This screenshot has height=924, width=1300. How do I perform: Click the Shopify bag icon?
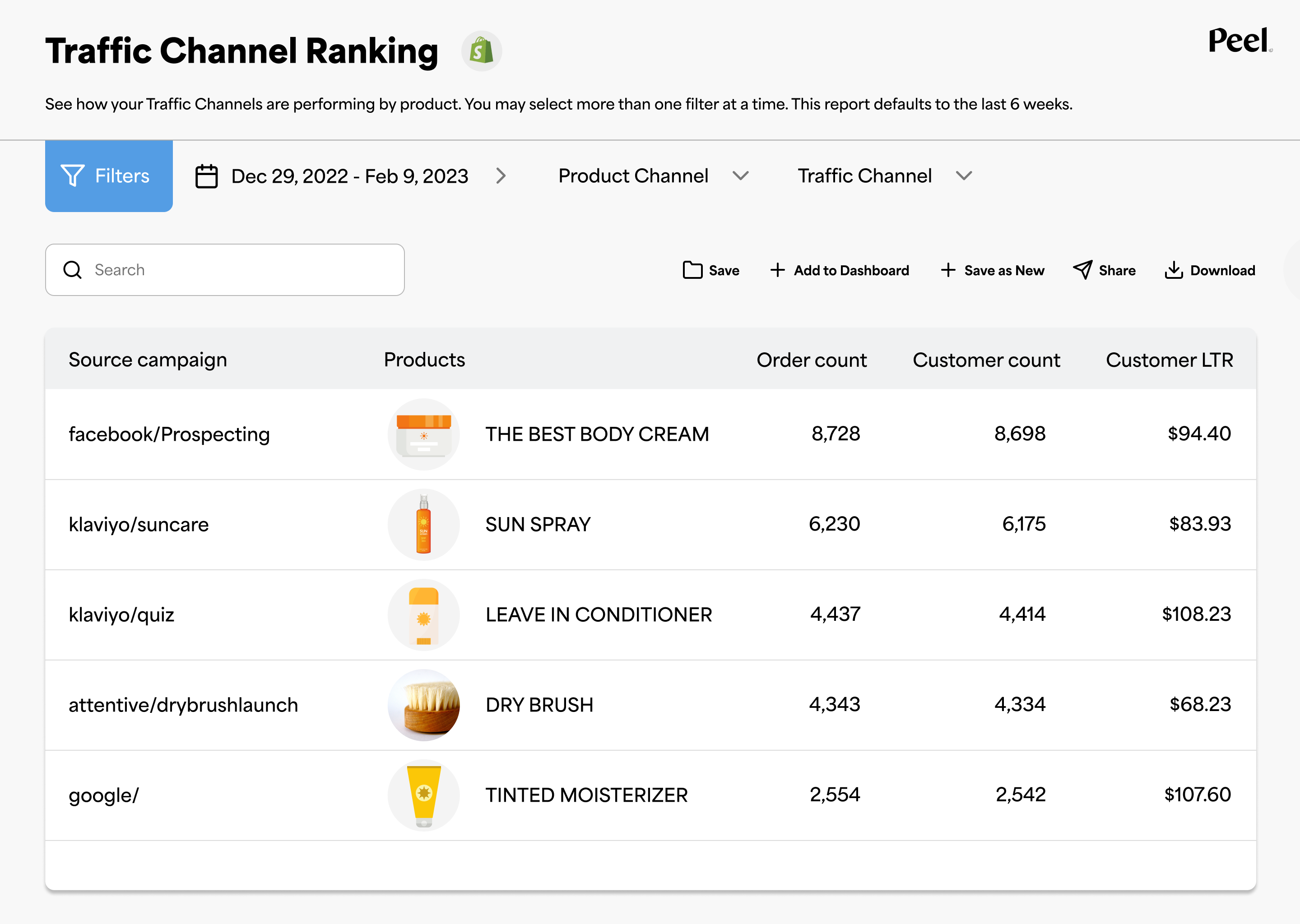(481, 51)
